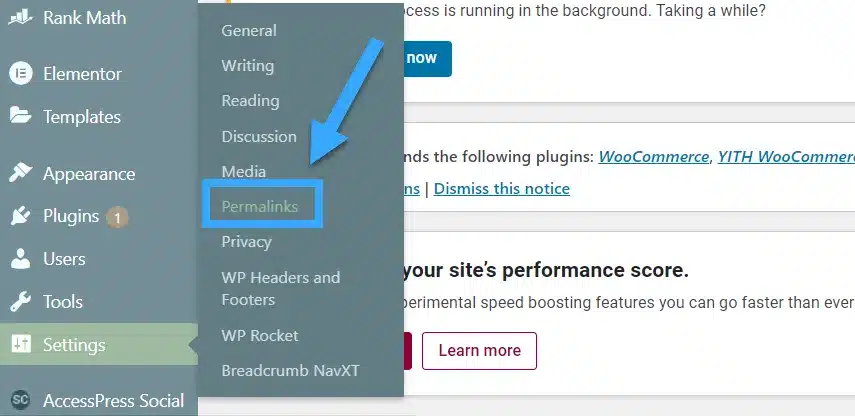This screenshot has height=416, width=855.
Task: Click the Plugins update count badge
Action: [118, 216]
